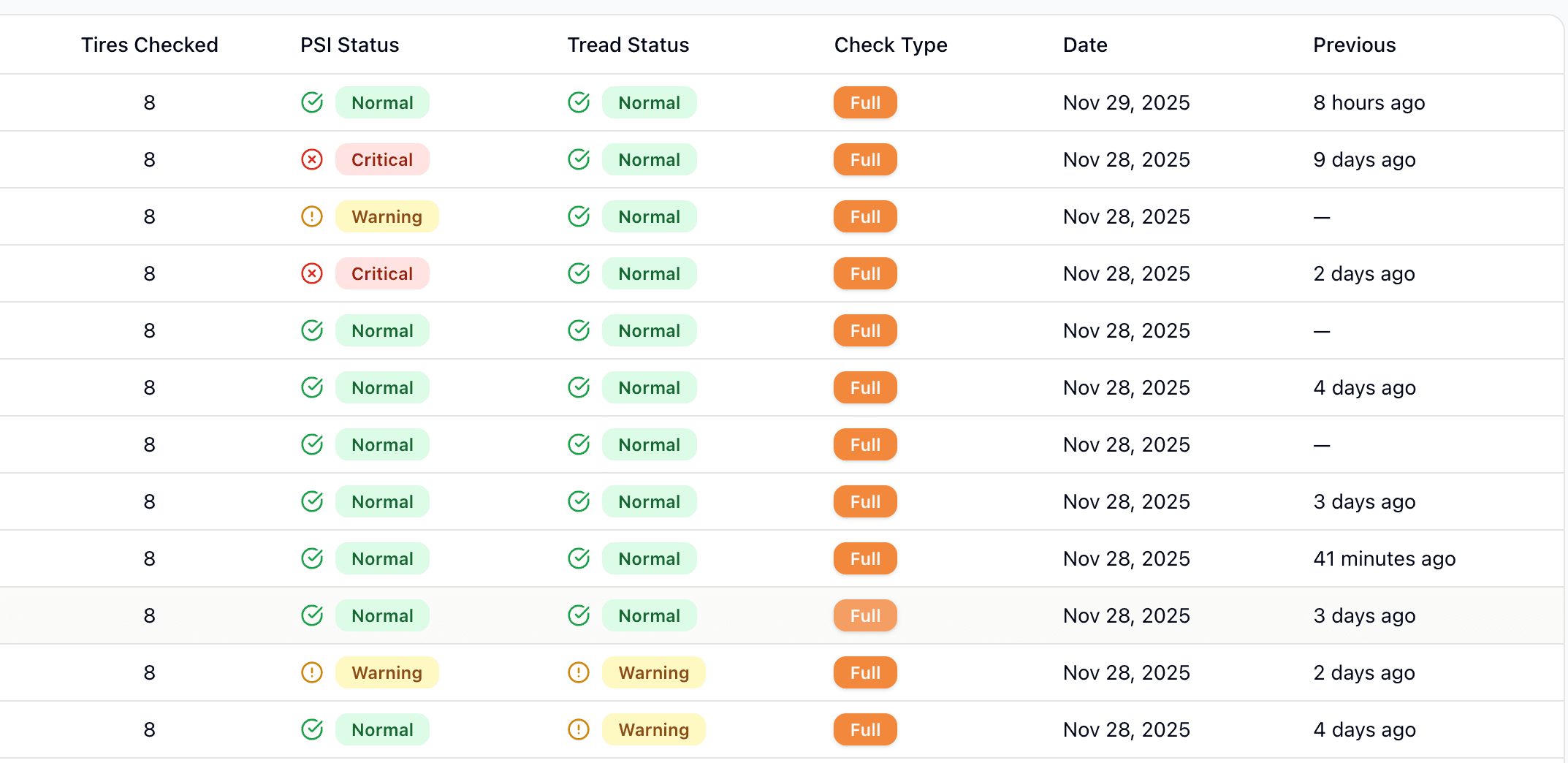Click PSI check icon in 4 days ago Warning-tread row
The height and width of the screenshot is (763, 1568).
[312, 729]
